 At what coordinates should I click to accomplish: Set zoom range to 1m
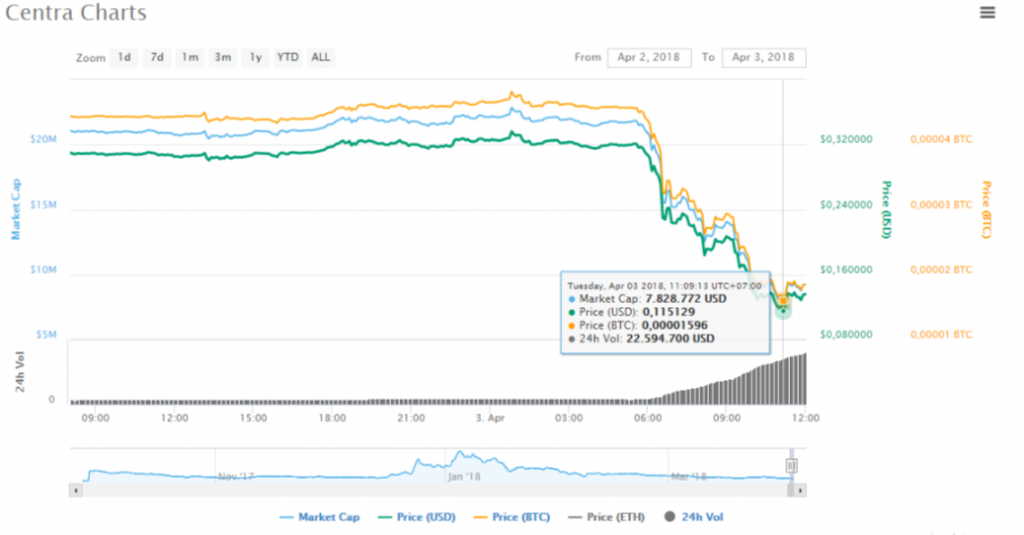[190, 57]
